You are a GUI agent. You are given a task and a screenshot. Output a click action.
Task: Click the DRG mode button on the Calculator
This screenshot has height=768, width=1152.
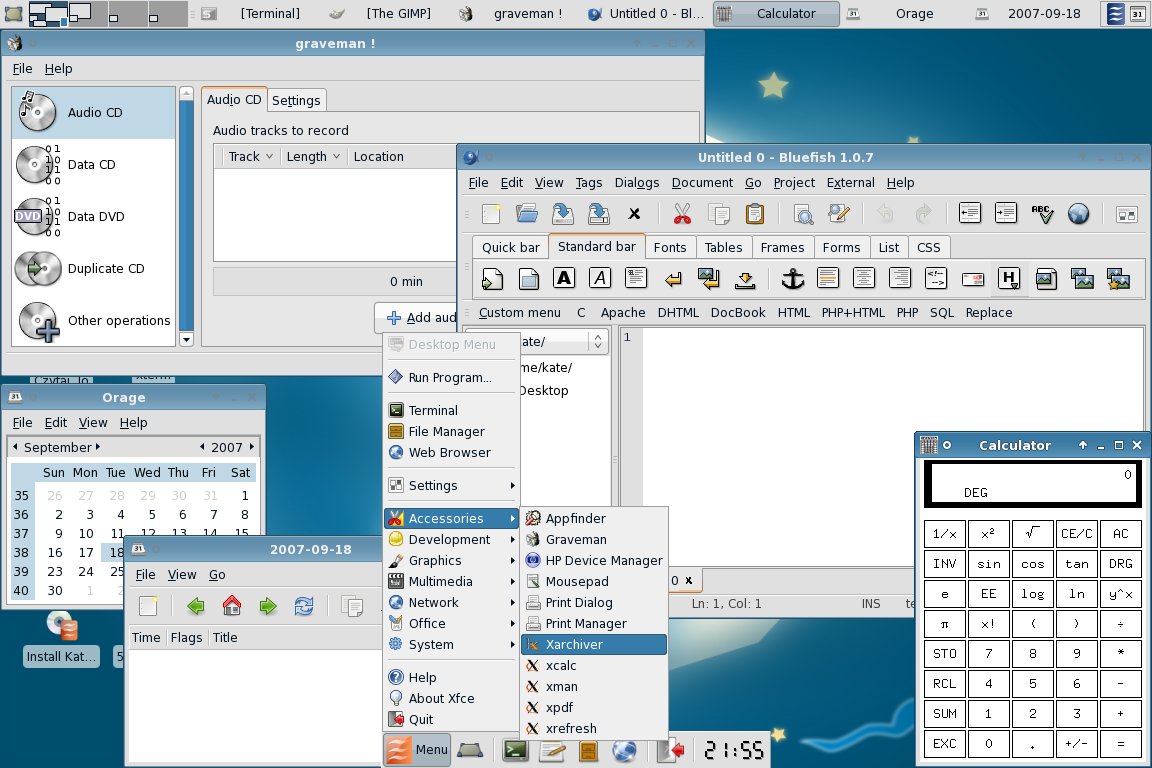[x=1120, y=564]
